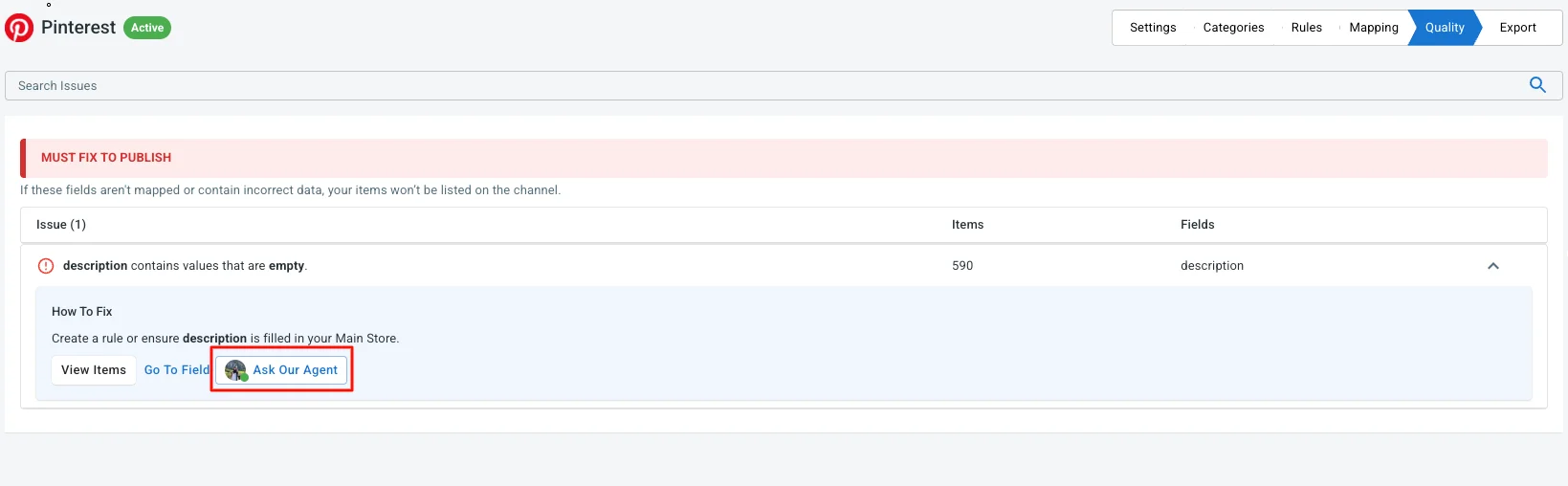This screenshot has height=486, width=1568.
Task: Click the green Active status badge
Action: click(147, 28)
